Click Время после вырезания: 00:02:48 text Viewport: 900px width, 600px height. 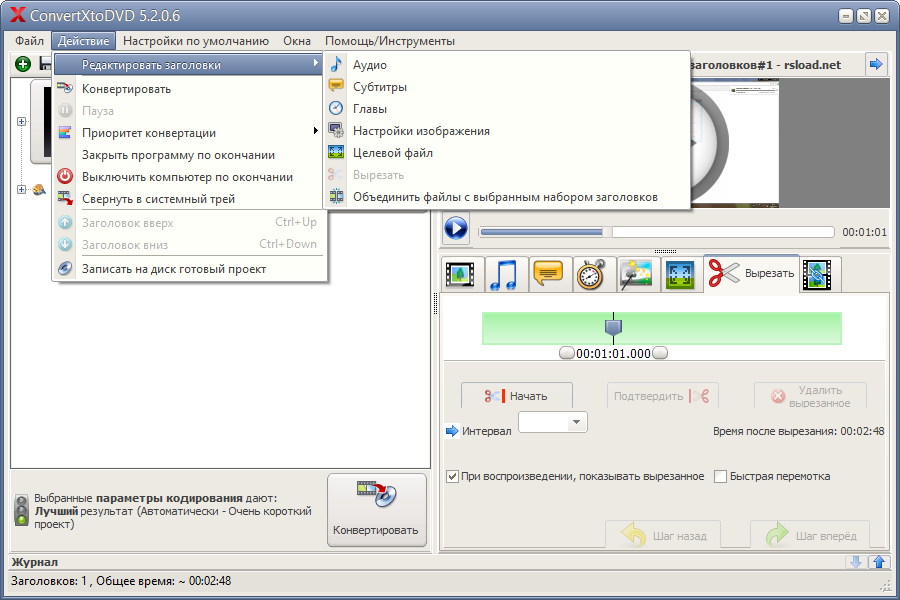(x=798, y=431)
